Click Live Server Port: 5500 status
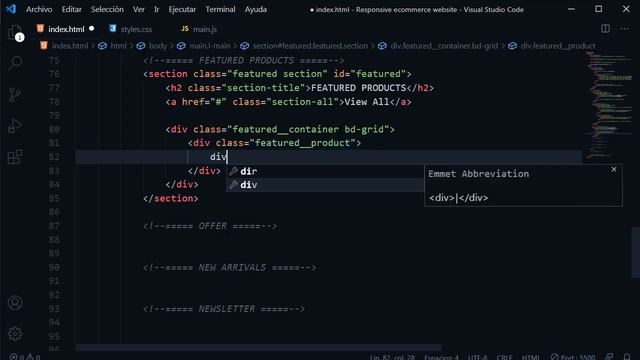The image size is (640, 360). (573, 357)
